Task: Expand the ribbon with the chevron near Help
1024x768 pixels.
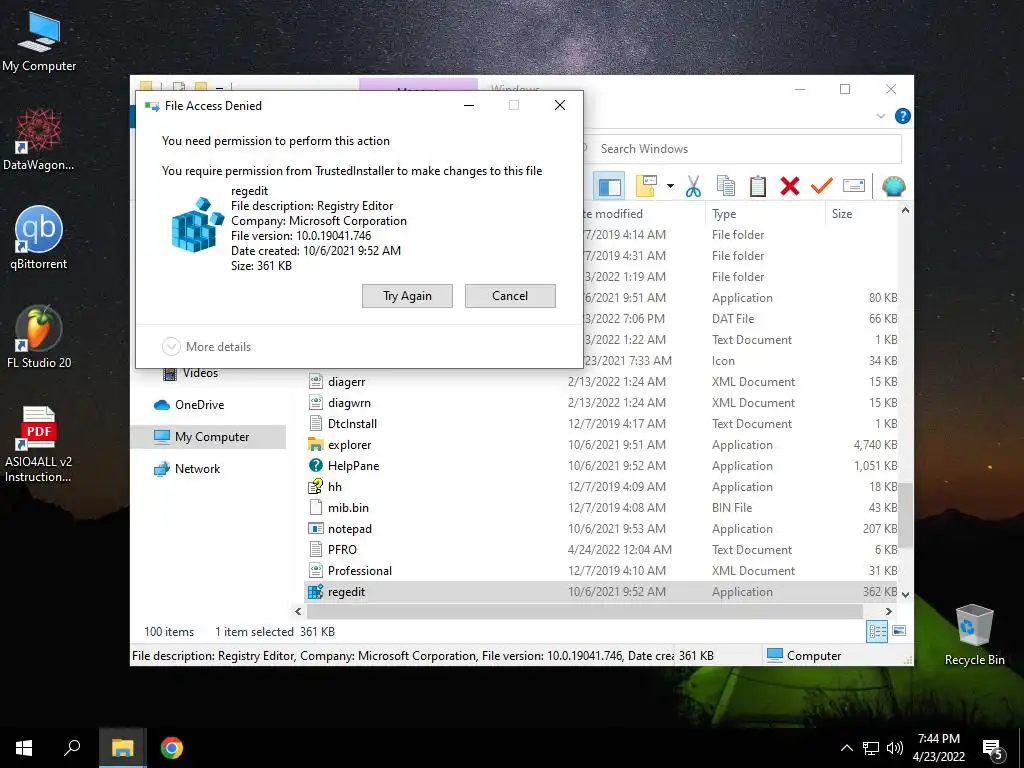Action: click(880, 116)
